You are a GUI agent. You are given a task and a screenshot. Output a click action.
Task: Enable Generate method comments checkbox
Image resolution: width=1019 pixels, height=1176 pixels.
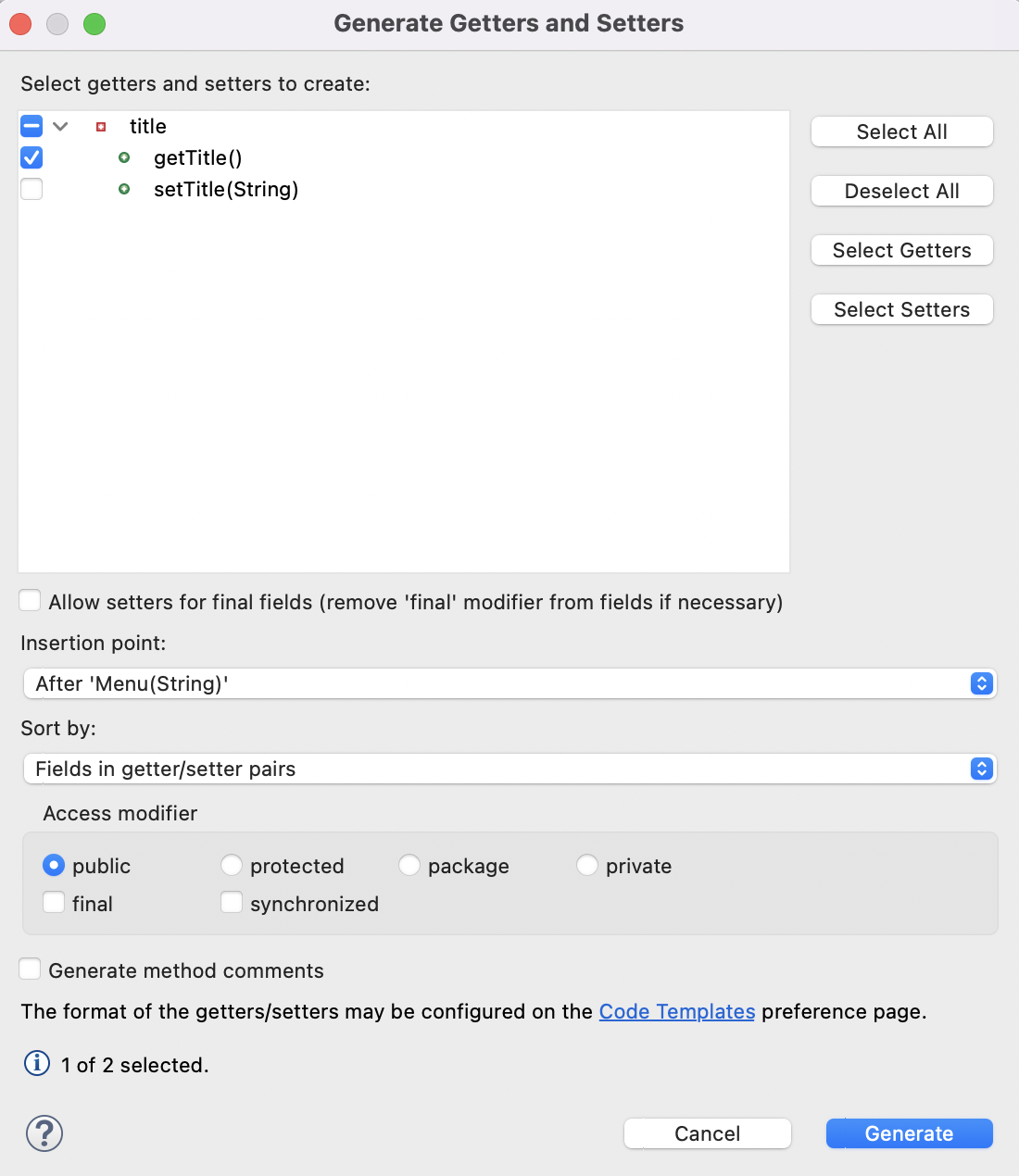coord(30,970)
